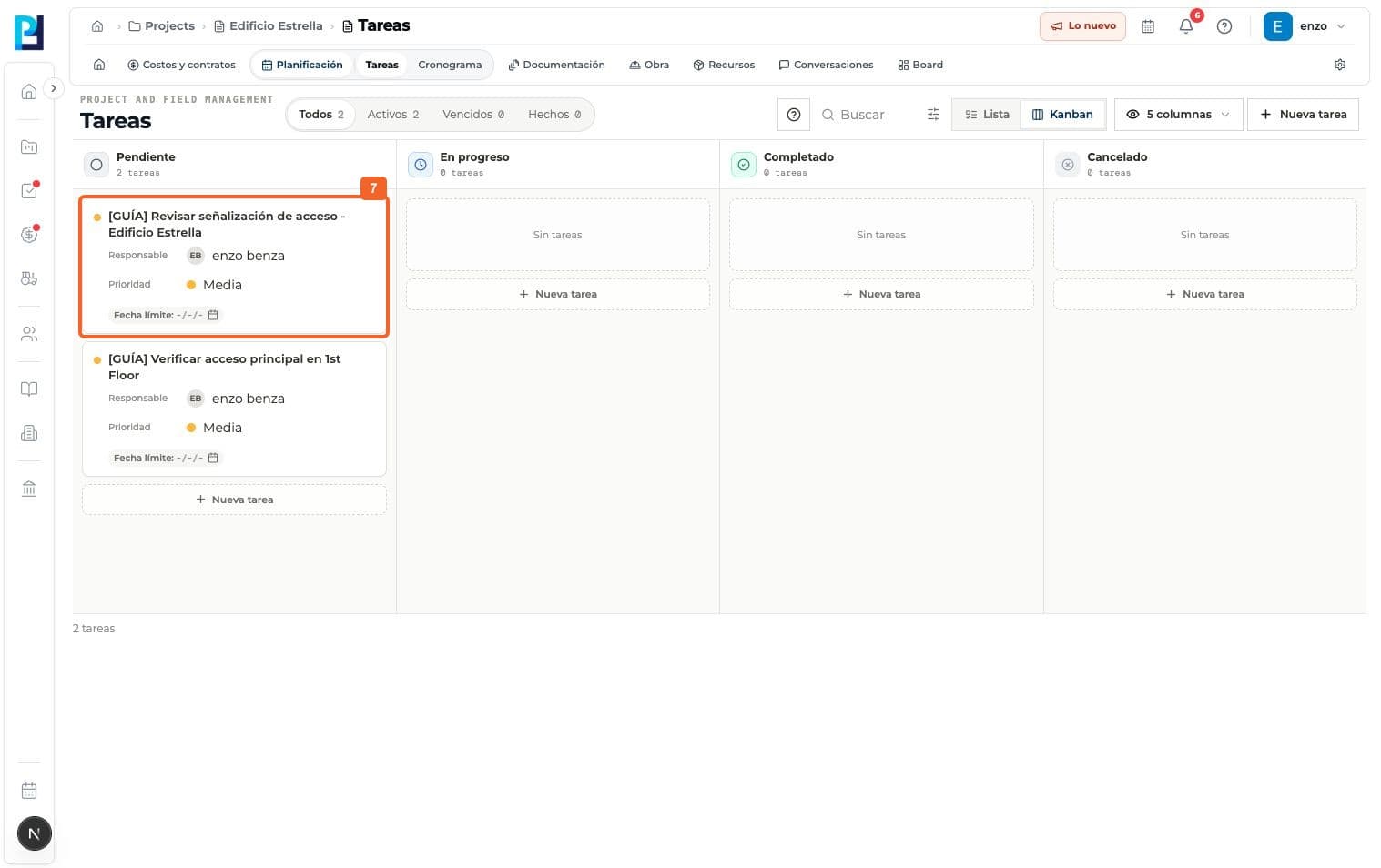Open the Tareas sub-tab
This screenshot has height=868, width=1381.
pos(381,65)
